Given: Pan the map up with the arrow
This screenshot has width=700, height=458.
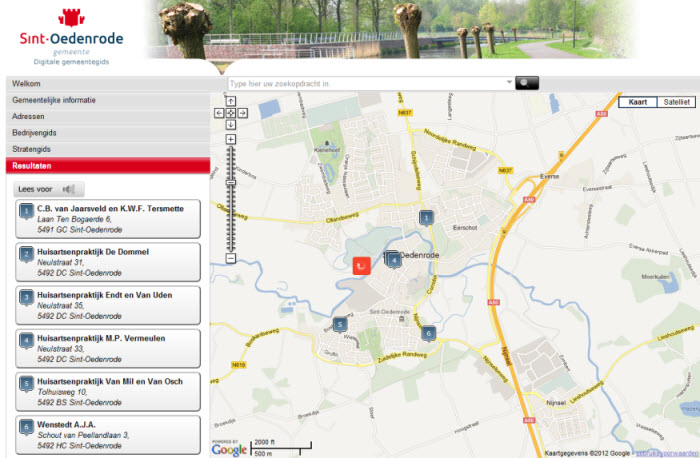Looking at the screenshot, I should click(x=231, y=101).
